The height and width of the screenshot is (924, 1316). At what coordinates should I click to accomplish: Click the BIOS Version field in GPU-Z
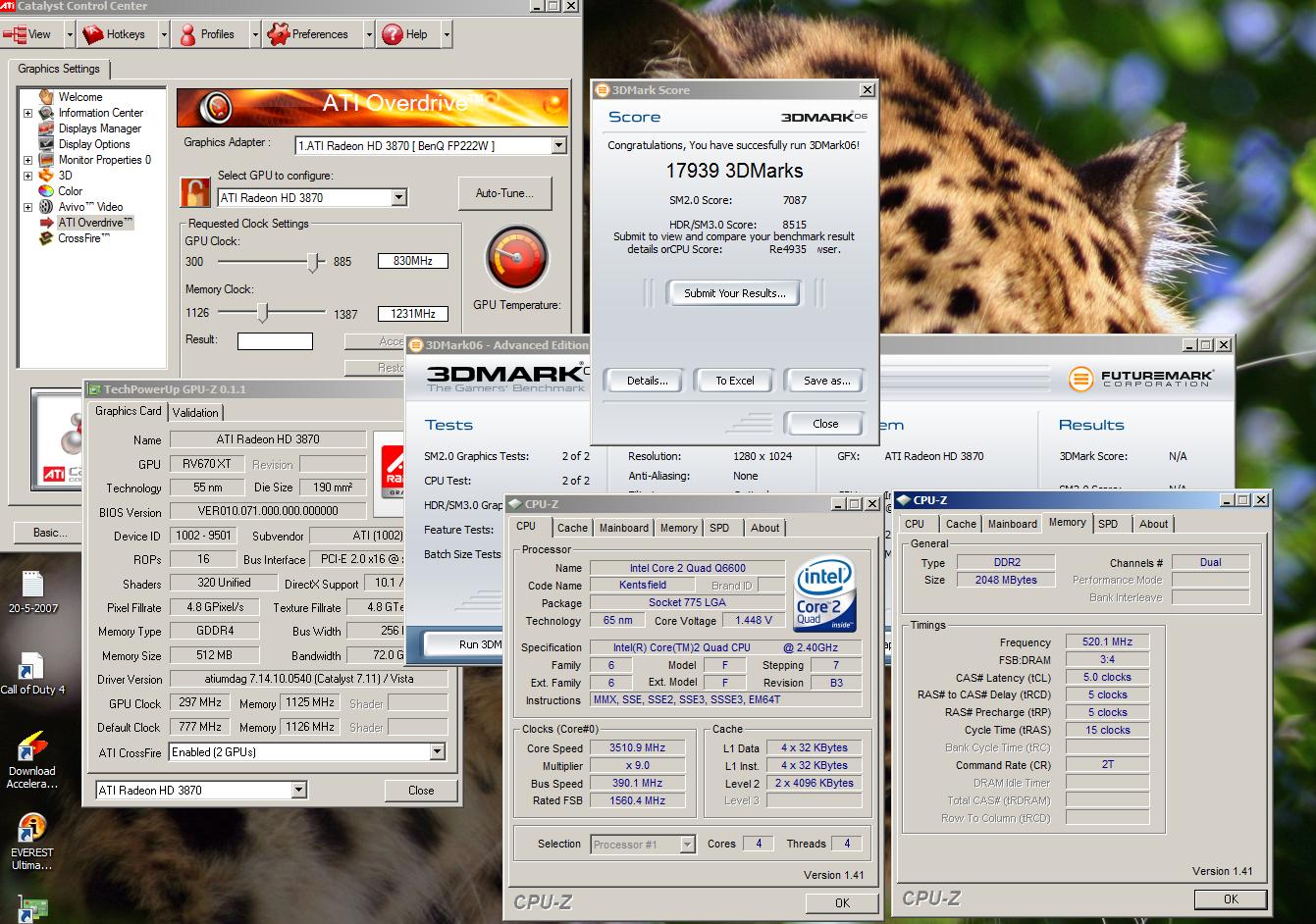pos(268,511)
